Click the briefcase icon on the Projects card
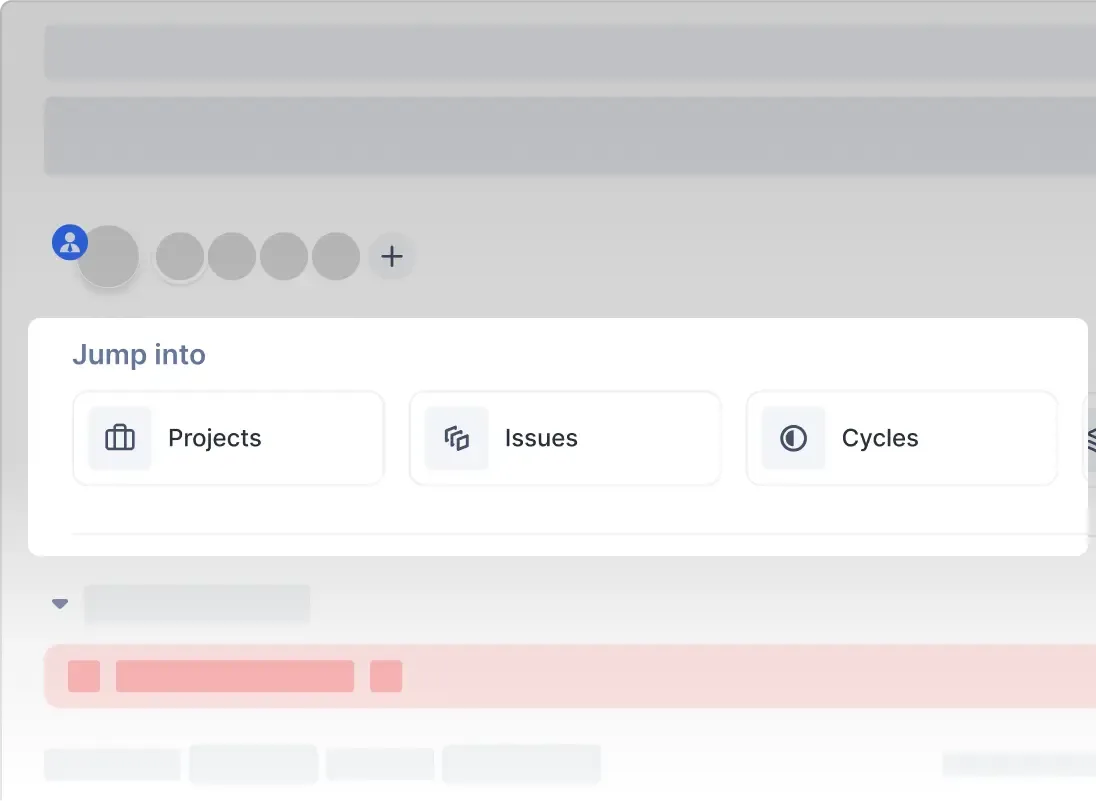Image resolution: width=1096 pixels, height=801 pixels. click(x=120, y=437)
